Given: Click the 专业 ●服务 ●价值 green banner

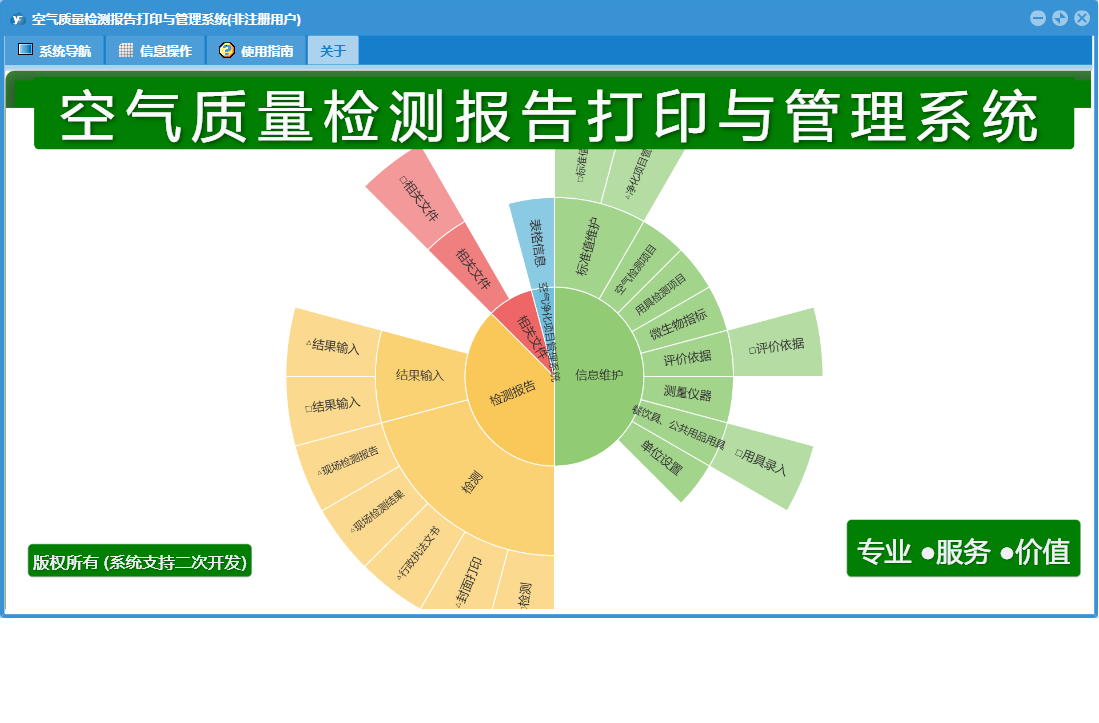Looking at the screenshot, I should (963, 549).
